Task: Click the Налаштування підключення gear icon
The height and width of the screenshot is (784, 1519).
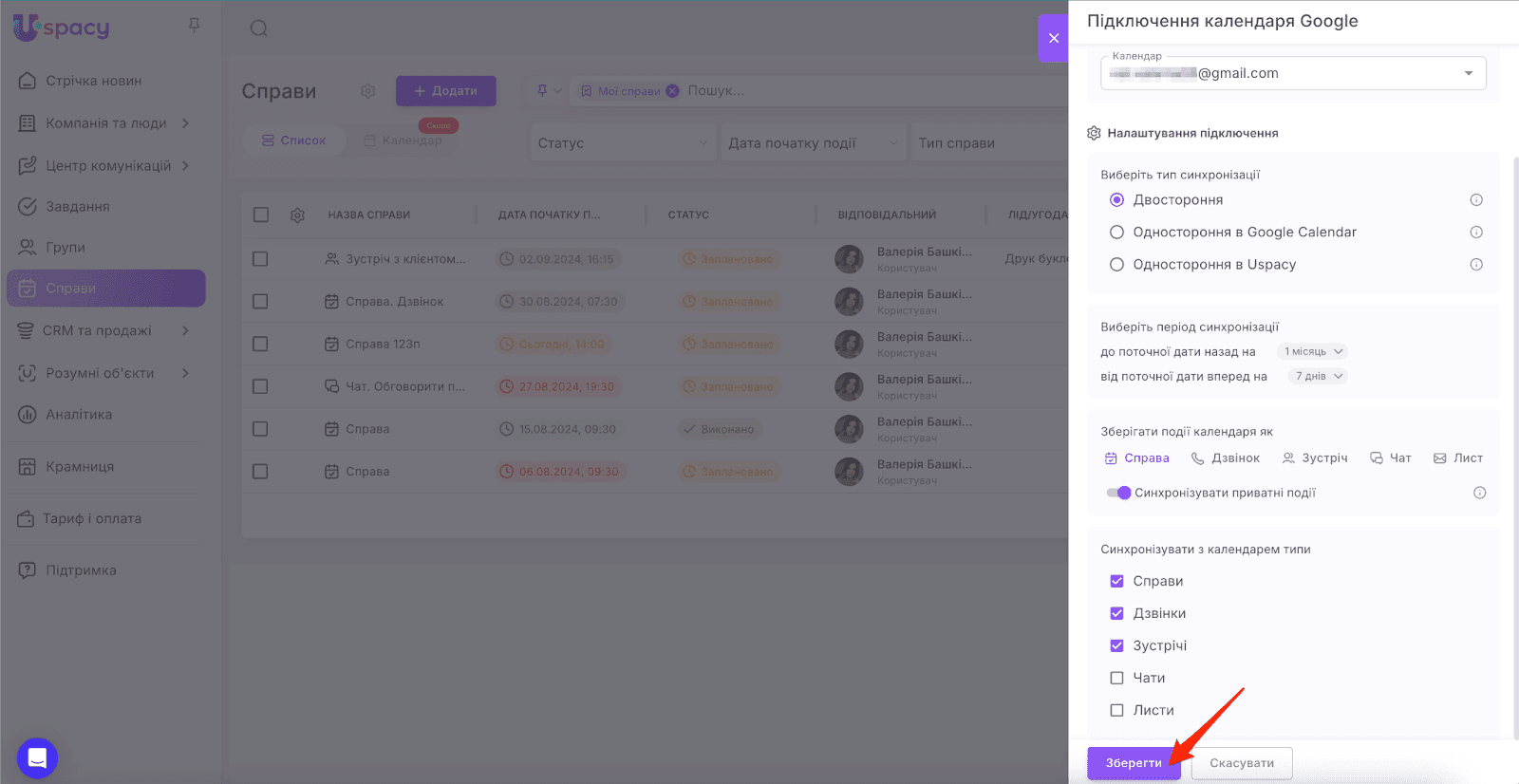Action: [x=1094, y=133]
